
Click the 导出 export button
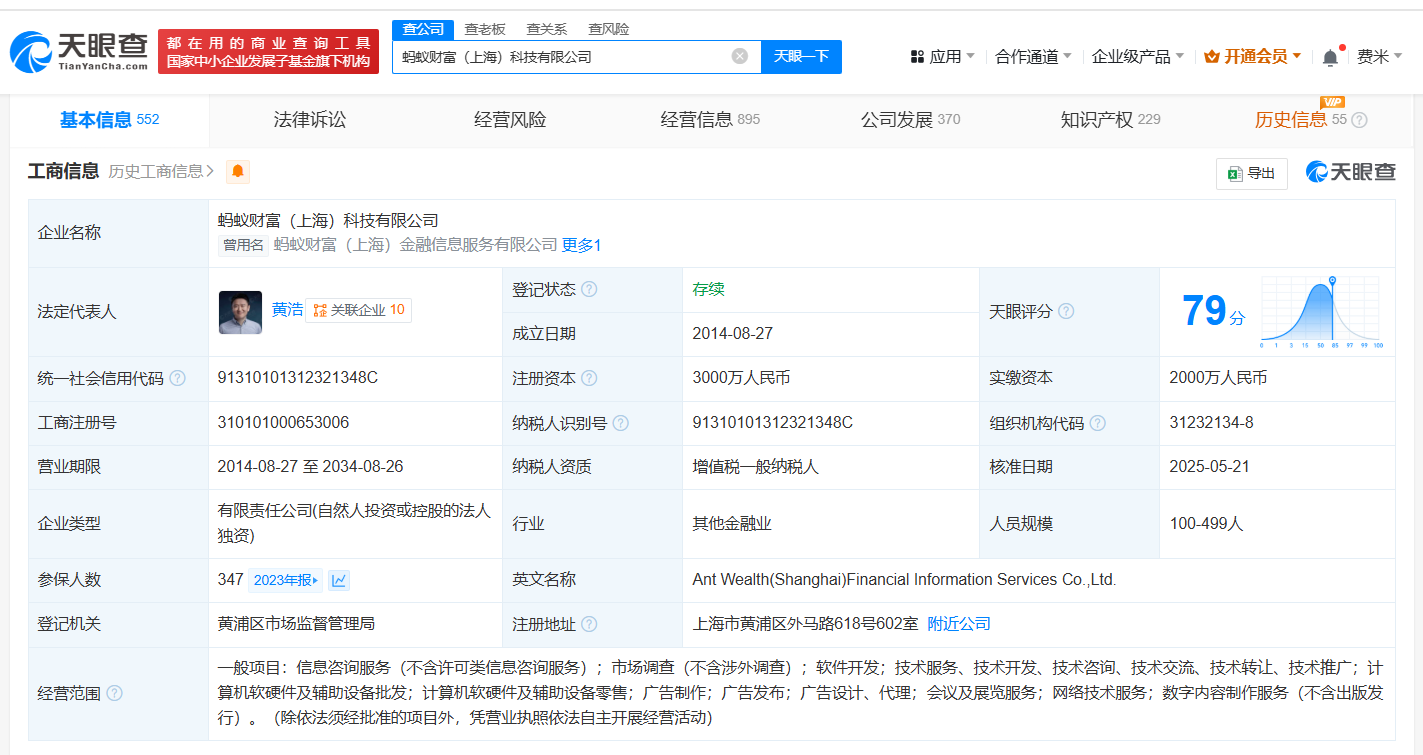(1251, 173)
